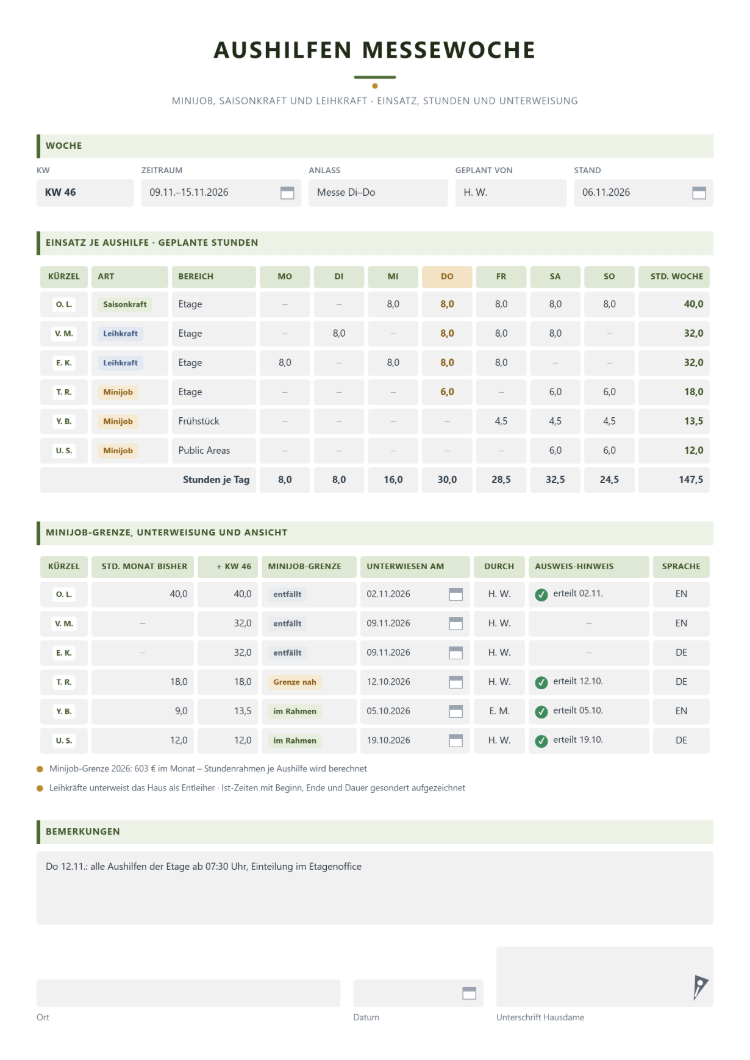Open calendar icon for date 12.10.2026
750x1060 pixels.
pos(456,682)
